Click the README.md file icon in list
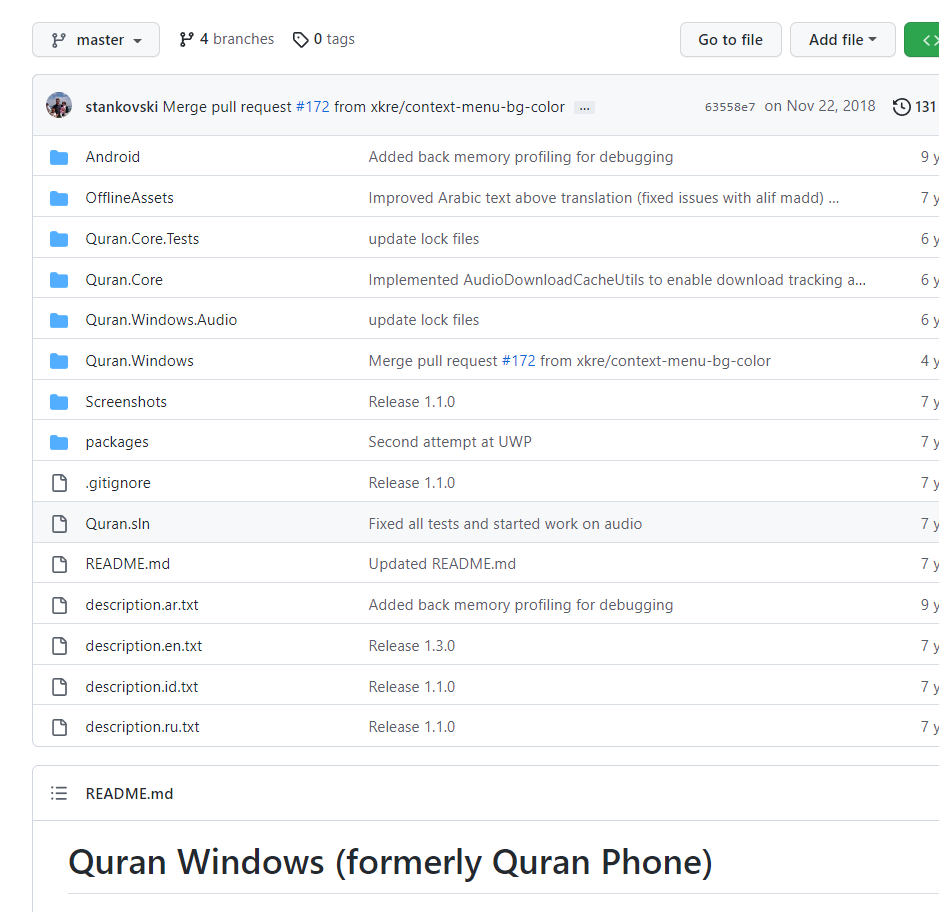The image size is (939, 912). pos(59,564)
